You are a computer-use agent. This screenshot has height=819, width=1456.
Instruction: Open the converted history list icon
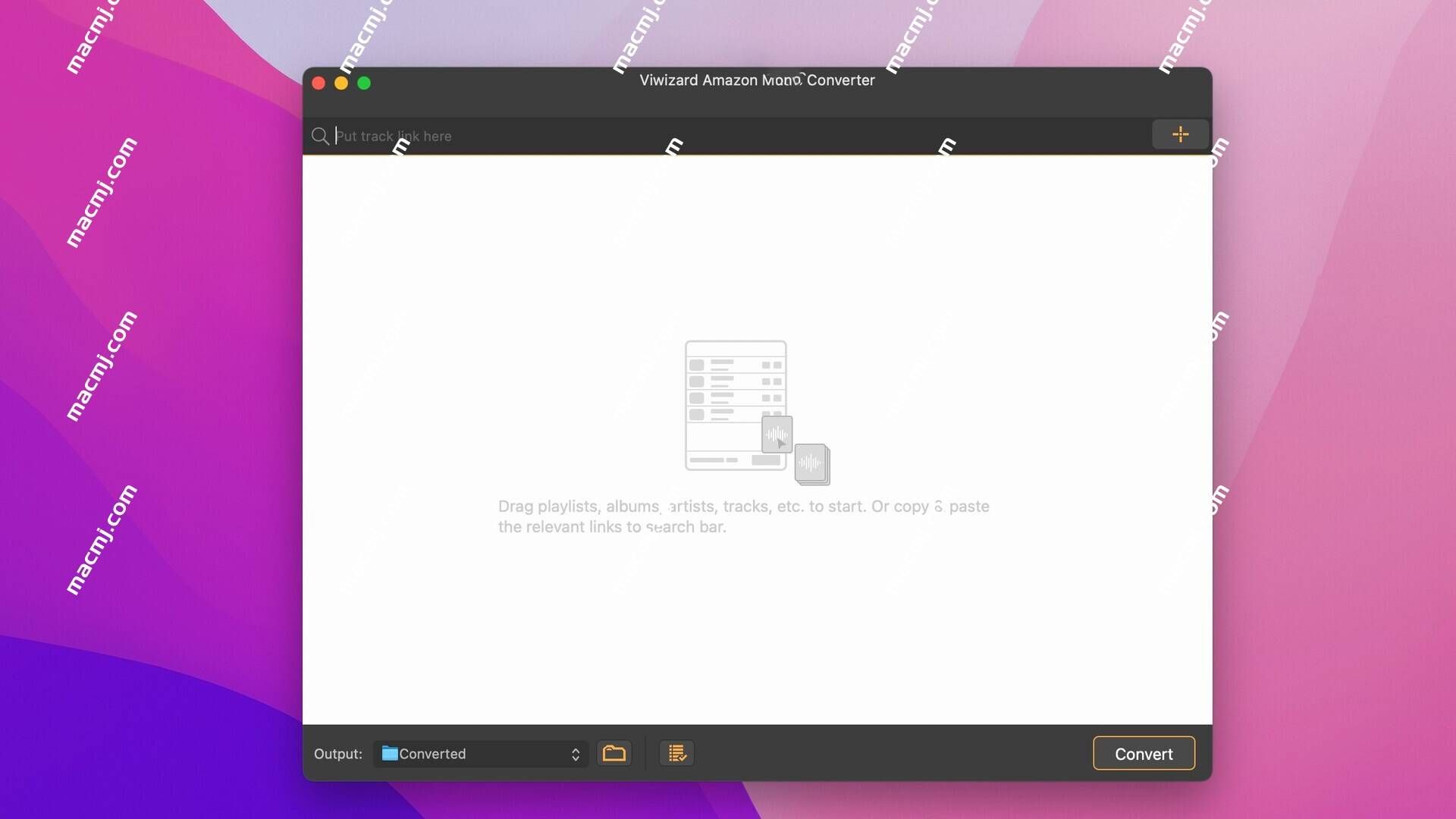point(677,753)
